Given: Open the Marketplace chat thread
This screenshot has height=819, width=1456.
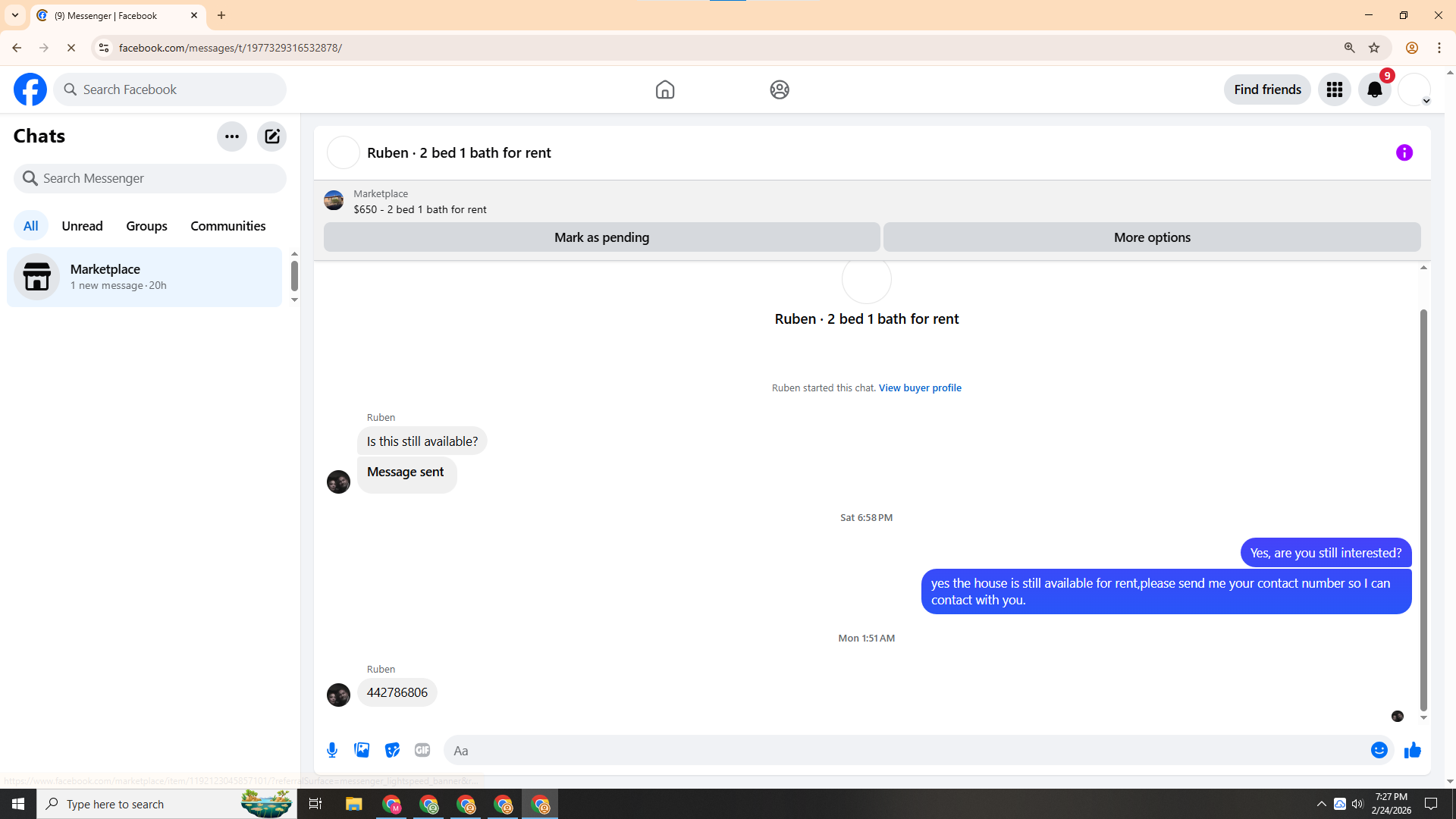Looking at the screenshot, I should tap(144, 277).
